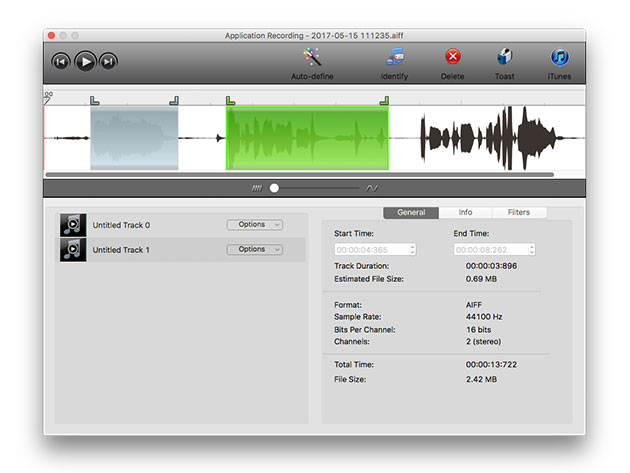Click the Track Duration value 00:00:03:896
The height and width of the screenshot is (473, 630).
point(491,266)
